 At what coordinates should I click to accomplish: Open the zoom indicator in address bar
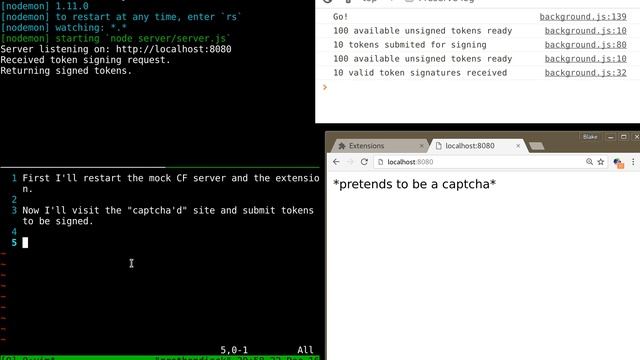tap(589, 162)
